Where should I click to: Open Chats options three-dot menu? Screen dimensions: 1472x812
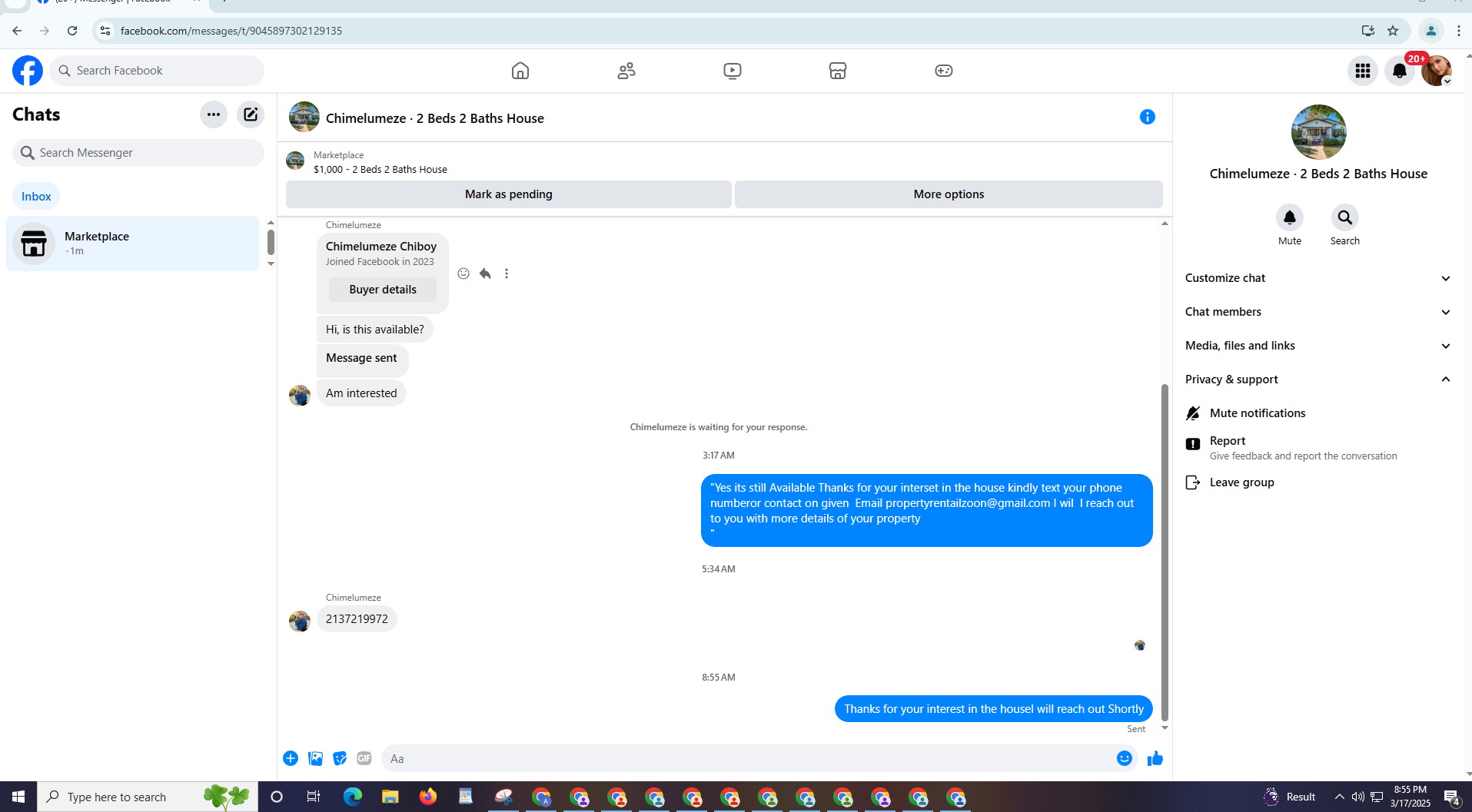coord(214,114)
